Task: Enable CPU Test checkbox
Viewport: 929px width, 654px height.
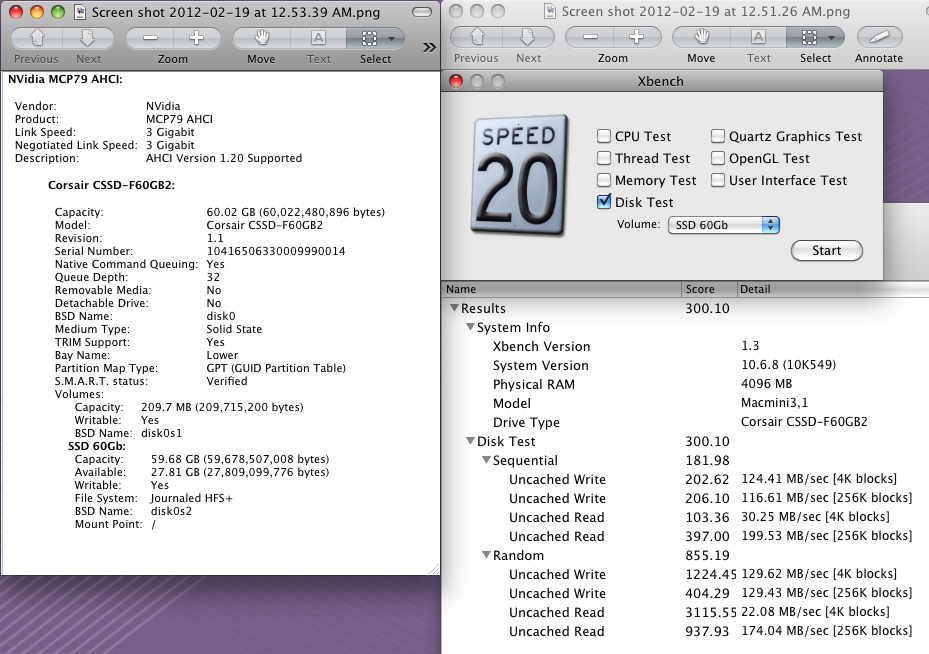Action: tap(604, 136)
